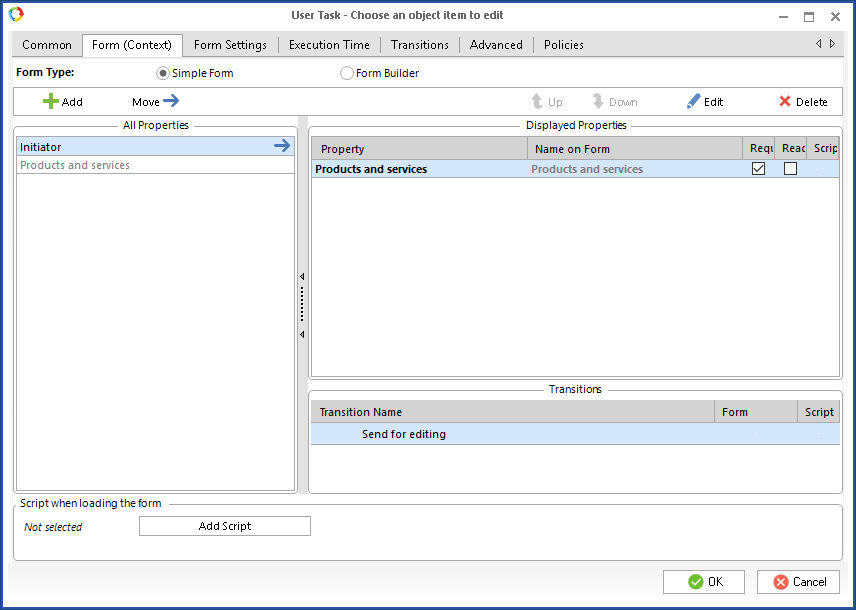Open the Form Settings tab
This screenshot has width=856, height=610.
[230, 45]
